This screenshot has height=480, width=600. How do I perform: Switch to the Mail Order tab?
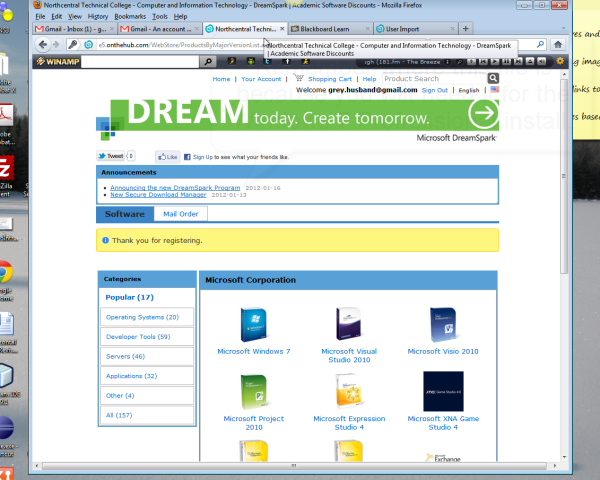pyautogui.click(x=181, y=214)
